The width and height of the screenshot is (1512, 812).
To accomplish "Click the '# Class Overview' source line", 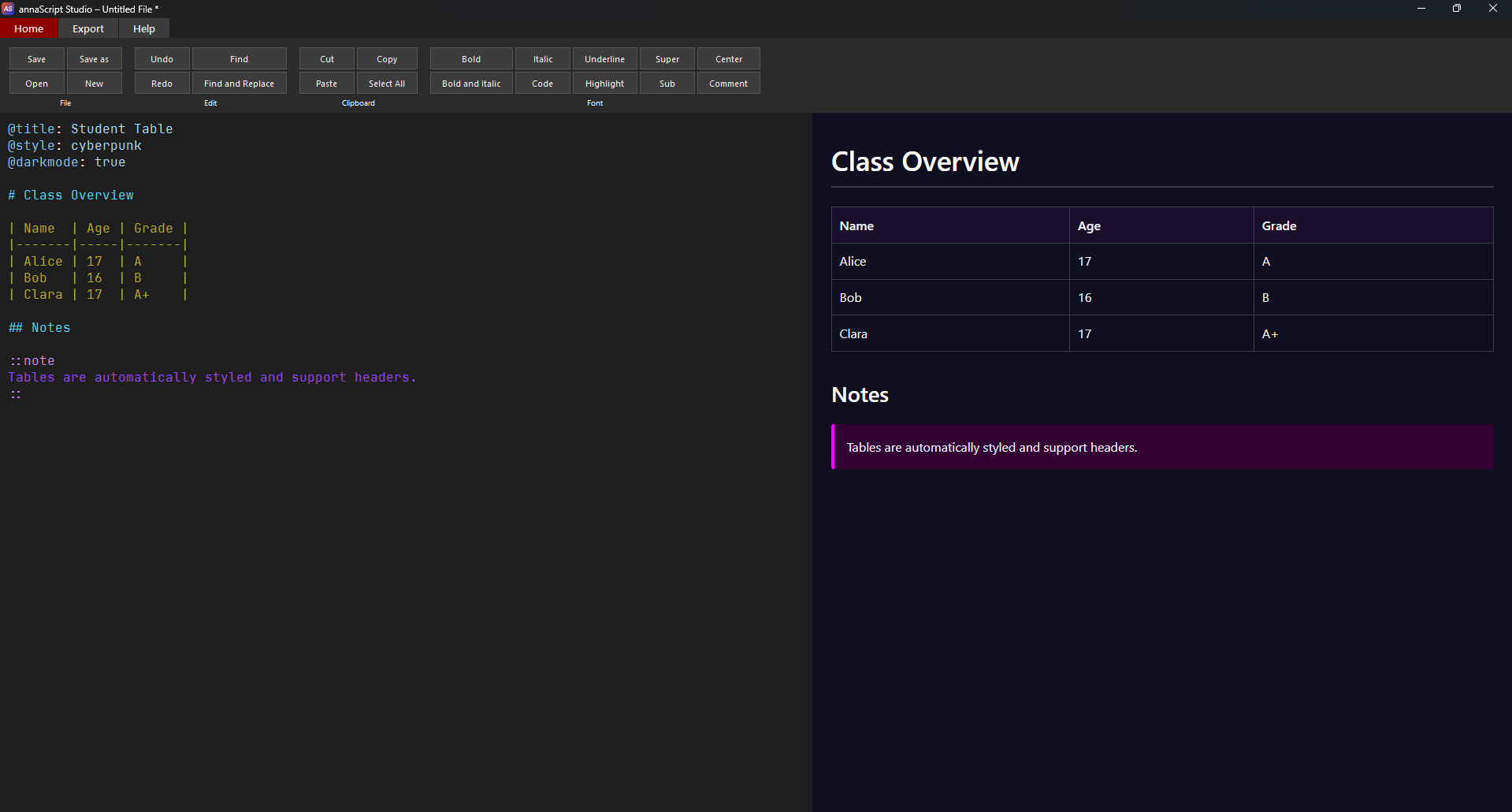I will [x=71, y=196].
